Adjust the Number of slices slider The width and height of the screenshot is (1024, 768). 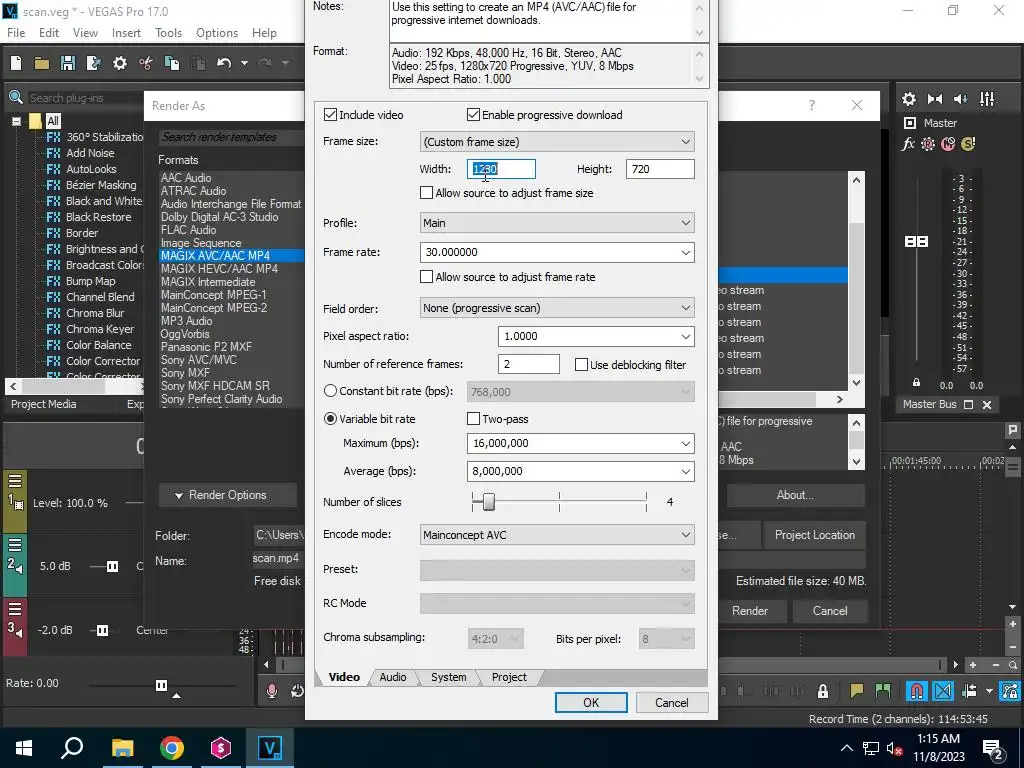tap(488, 502)
